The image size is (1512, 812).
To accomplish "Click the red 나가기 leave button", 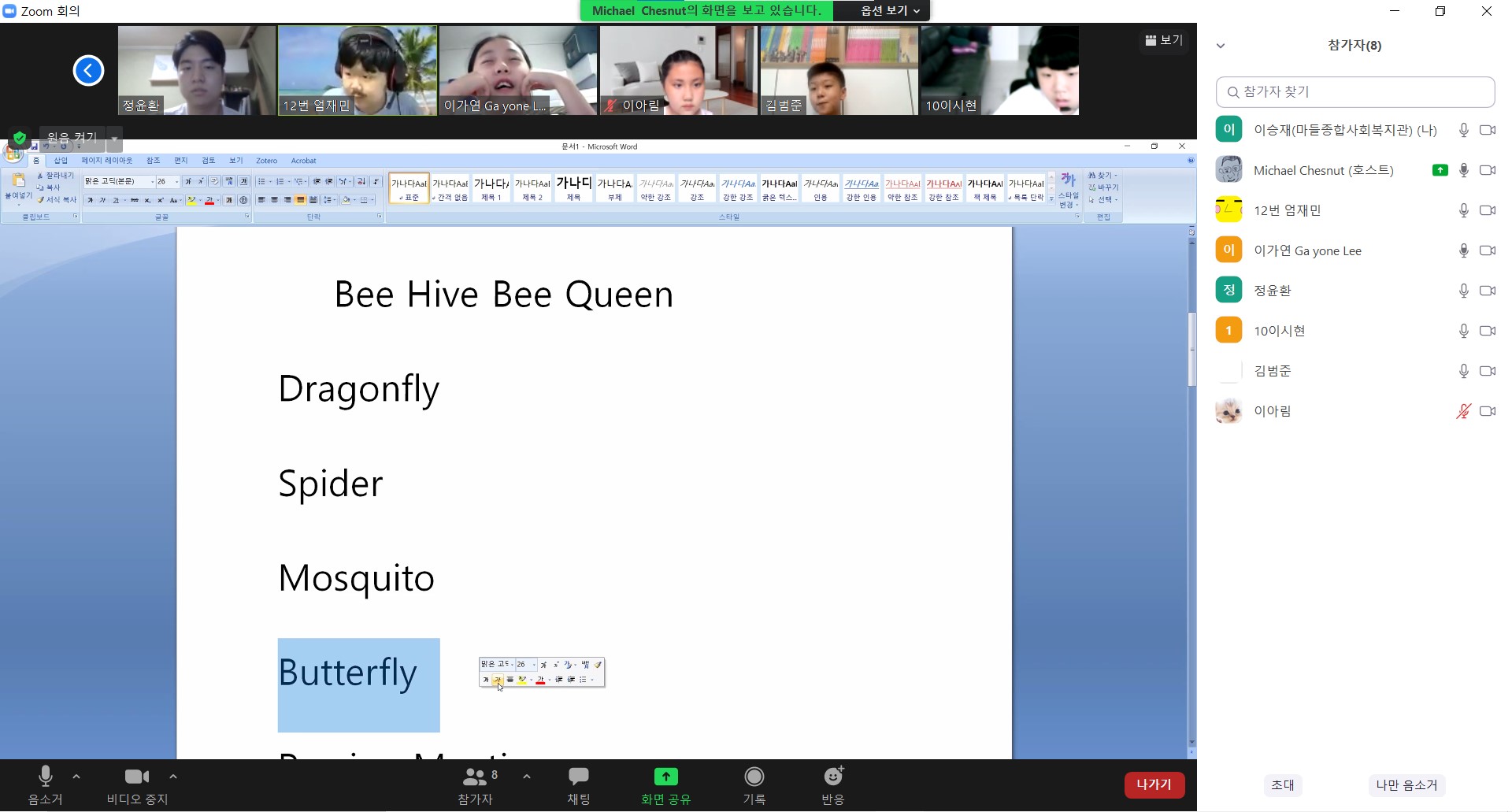I will [x=1154, y=784].
